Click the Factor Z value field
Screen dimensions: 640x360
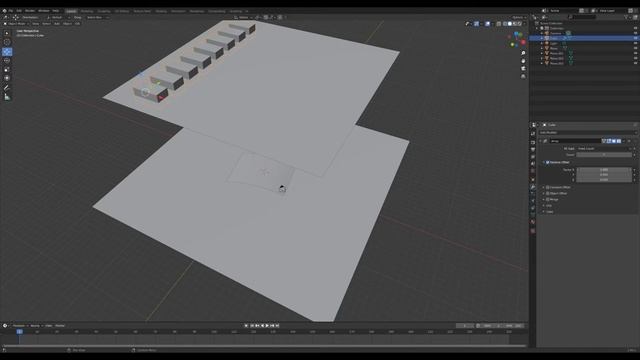point(604,180)
